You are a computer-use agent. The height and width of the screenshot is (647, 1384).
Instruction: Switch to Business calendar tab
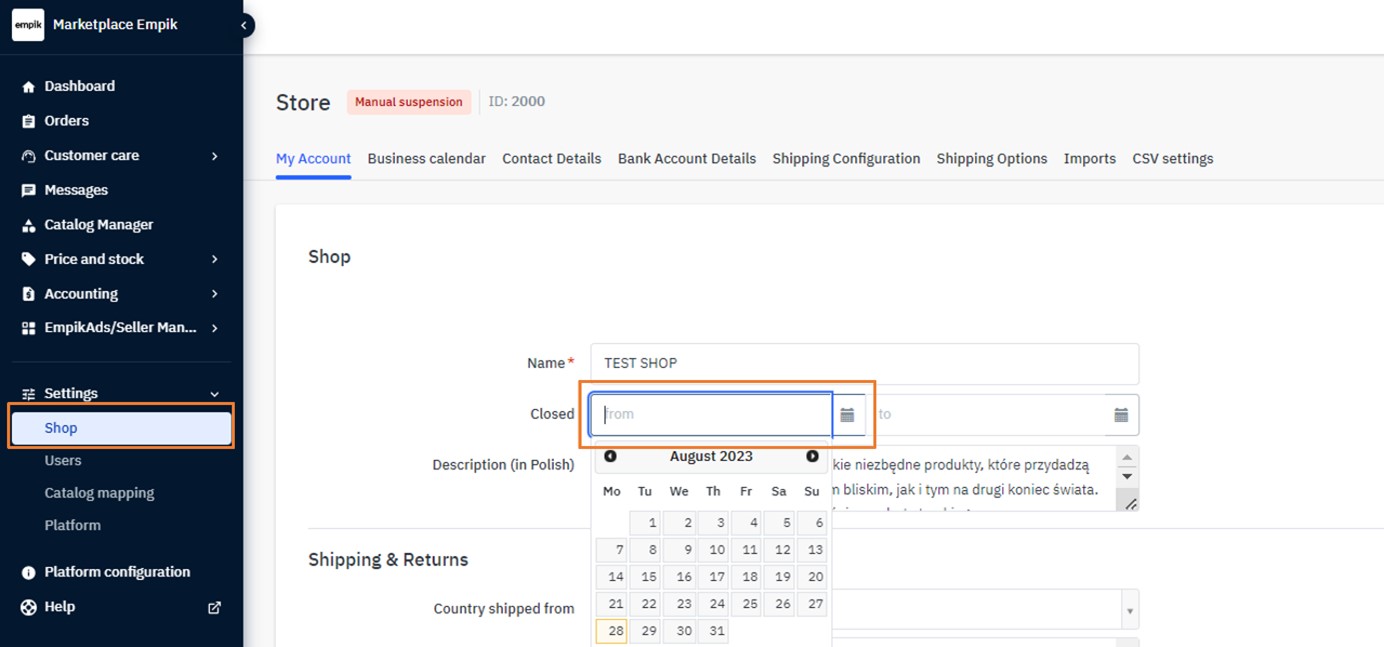pos(426,159)
